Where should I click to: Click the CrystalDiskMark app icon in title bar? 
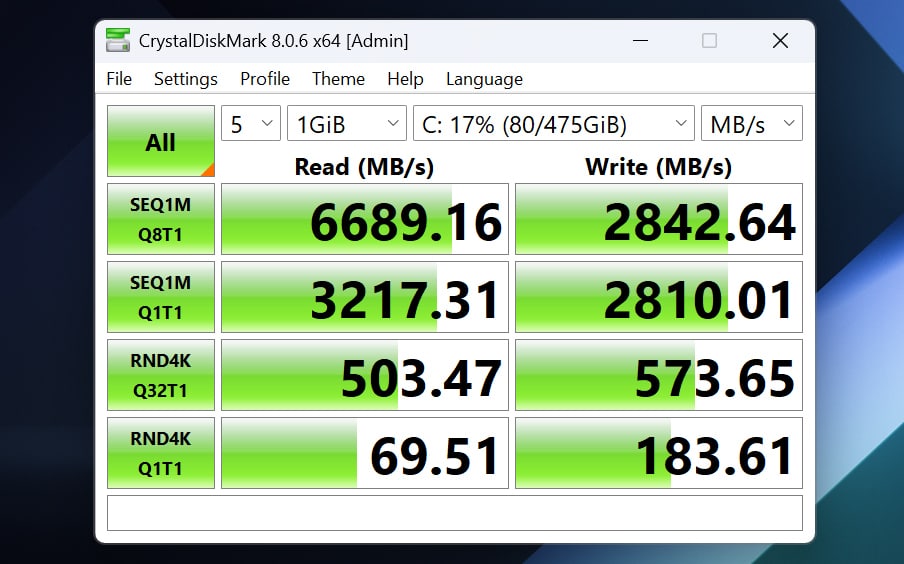118,40
